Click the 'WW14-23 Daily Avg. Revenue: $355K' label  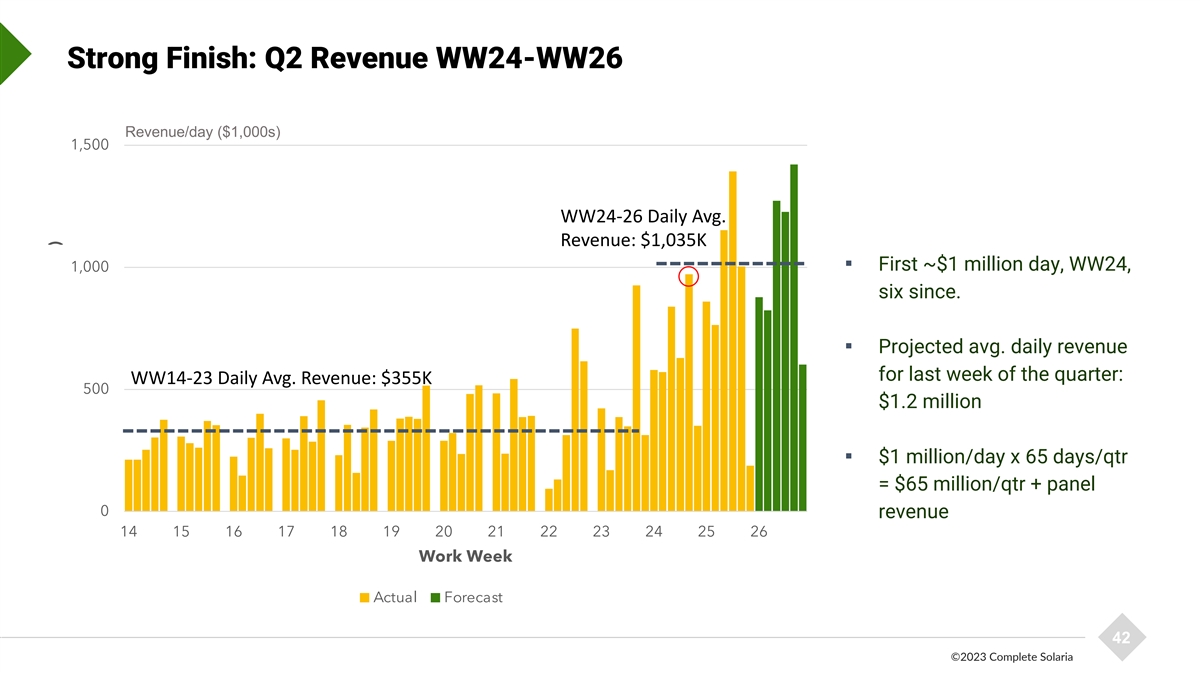[x=281, y=377]
